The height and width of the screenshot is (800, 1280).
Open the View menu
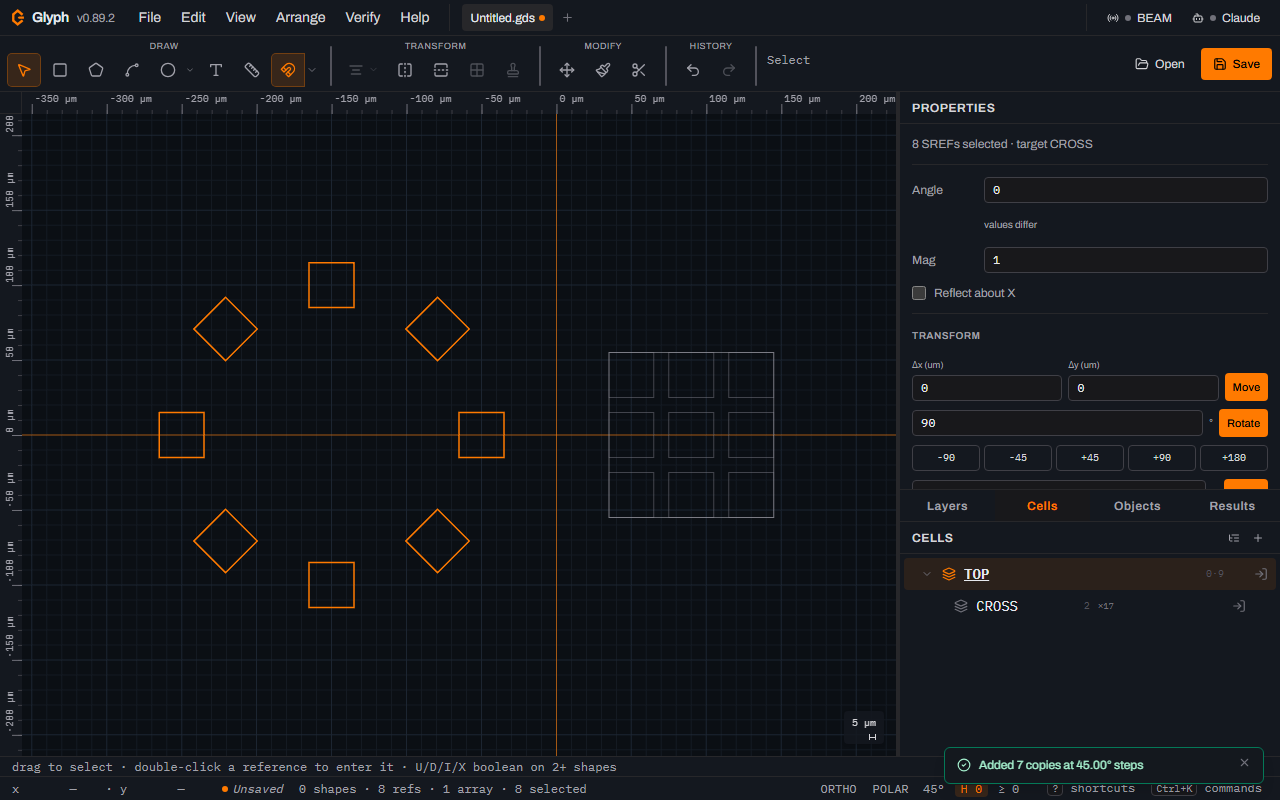click(x=240, y=17)
